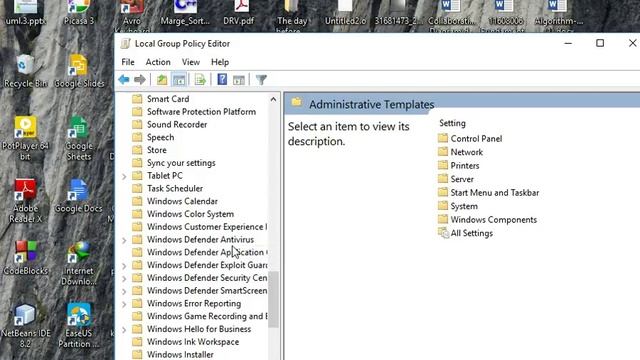The width and height of the screenshot is (640, 360).
Task: Select Windows Customer Experience folder
Action: click(x=207, y=227)
